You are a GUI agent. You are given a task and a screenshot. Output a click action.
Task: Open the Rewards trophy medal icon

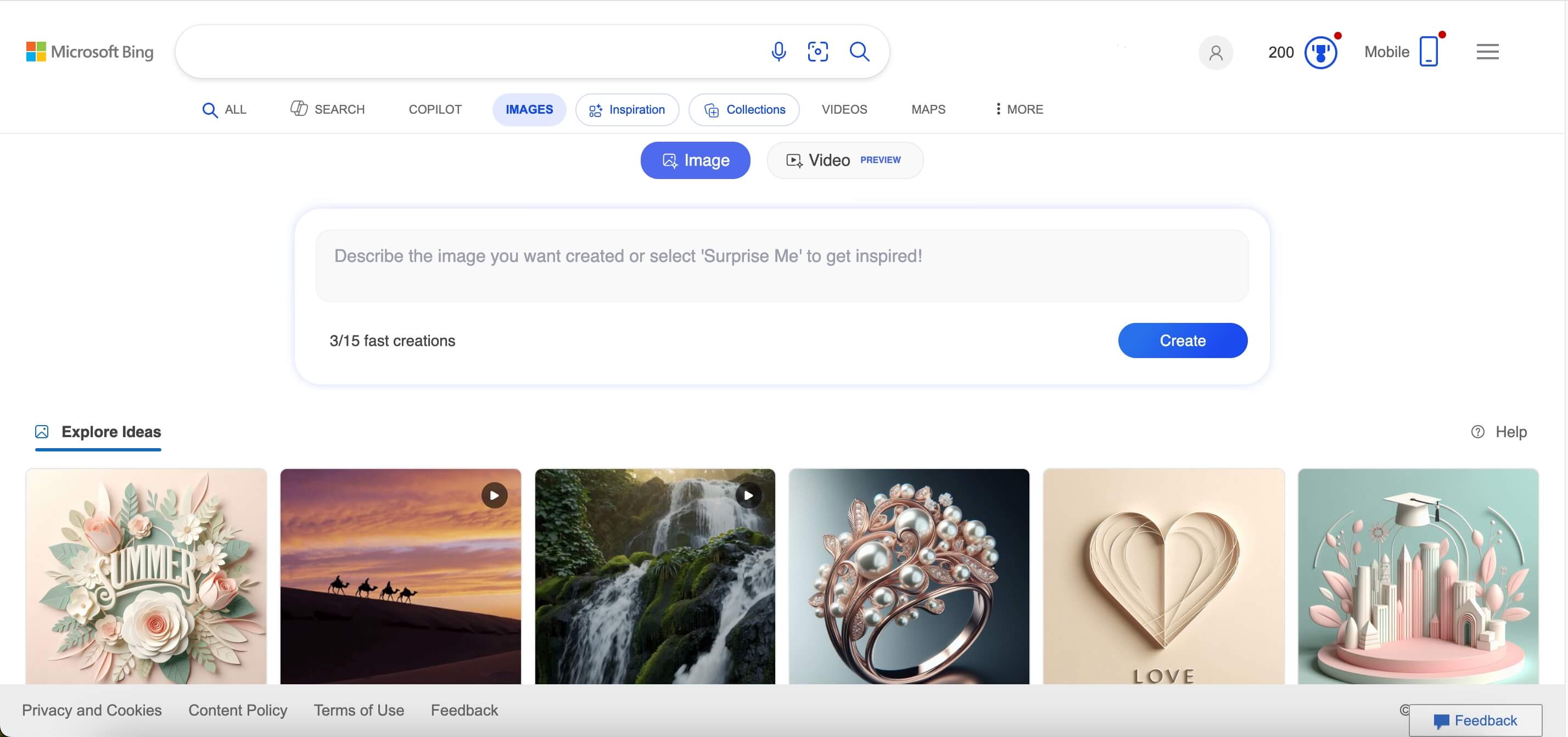(1320, 52)
